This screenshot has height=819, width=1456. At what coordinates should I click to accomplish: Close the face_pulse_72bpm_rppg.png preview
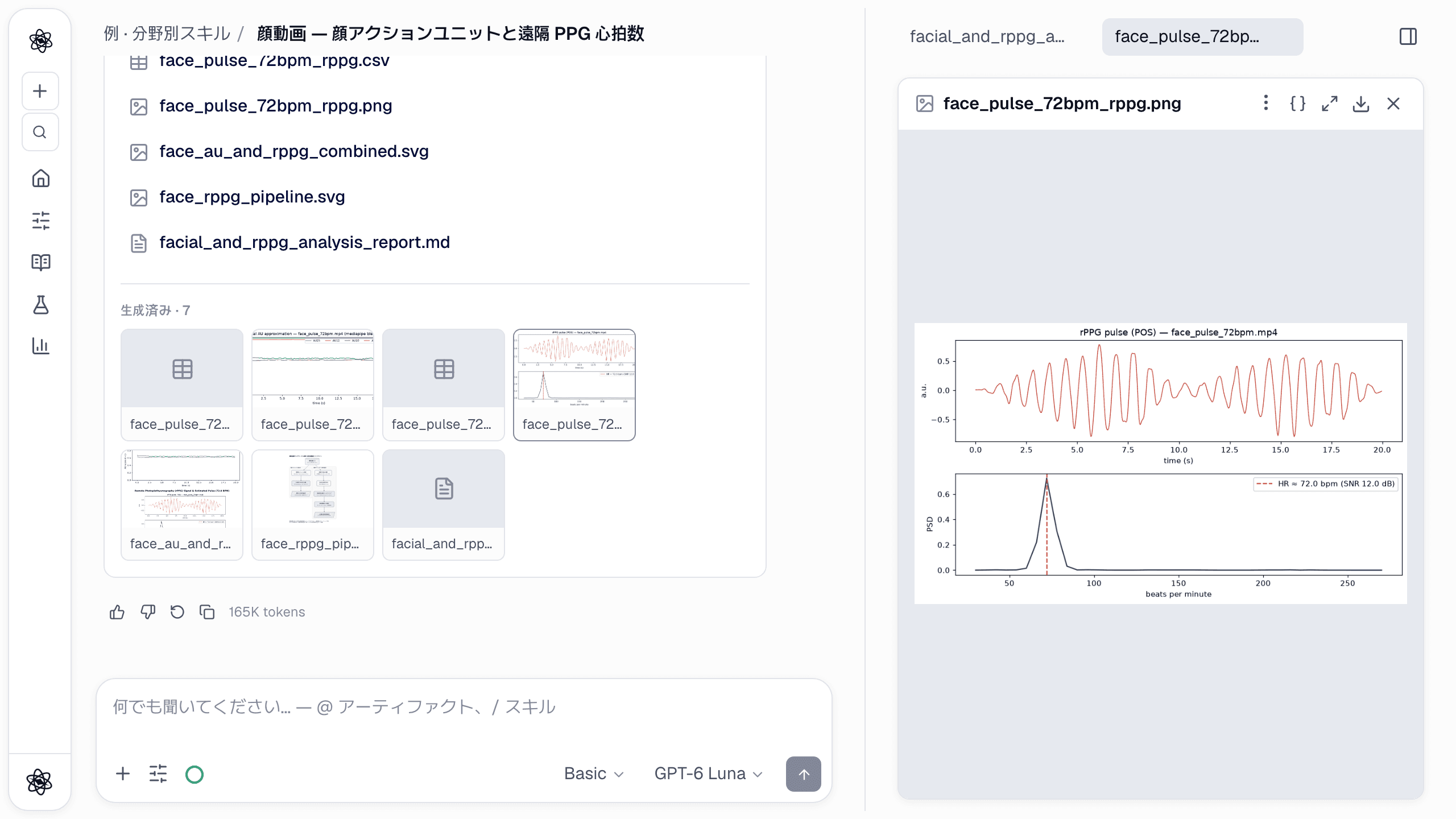[1393, 104]
